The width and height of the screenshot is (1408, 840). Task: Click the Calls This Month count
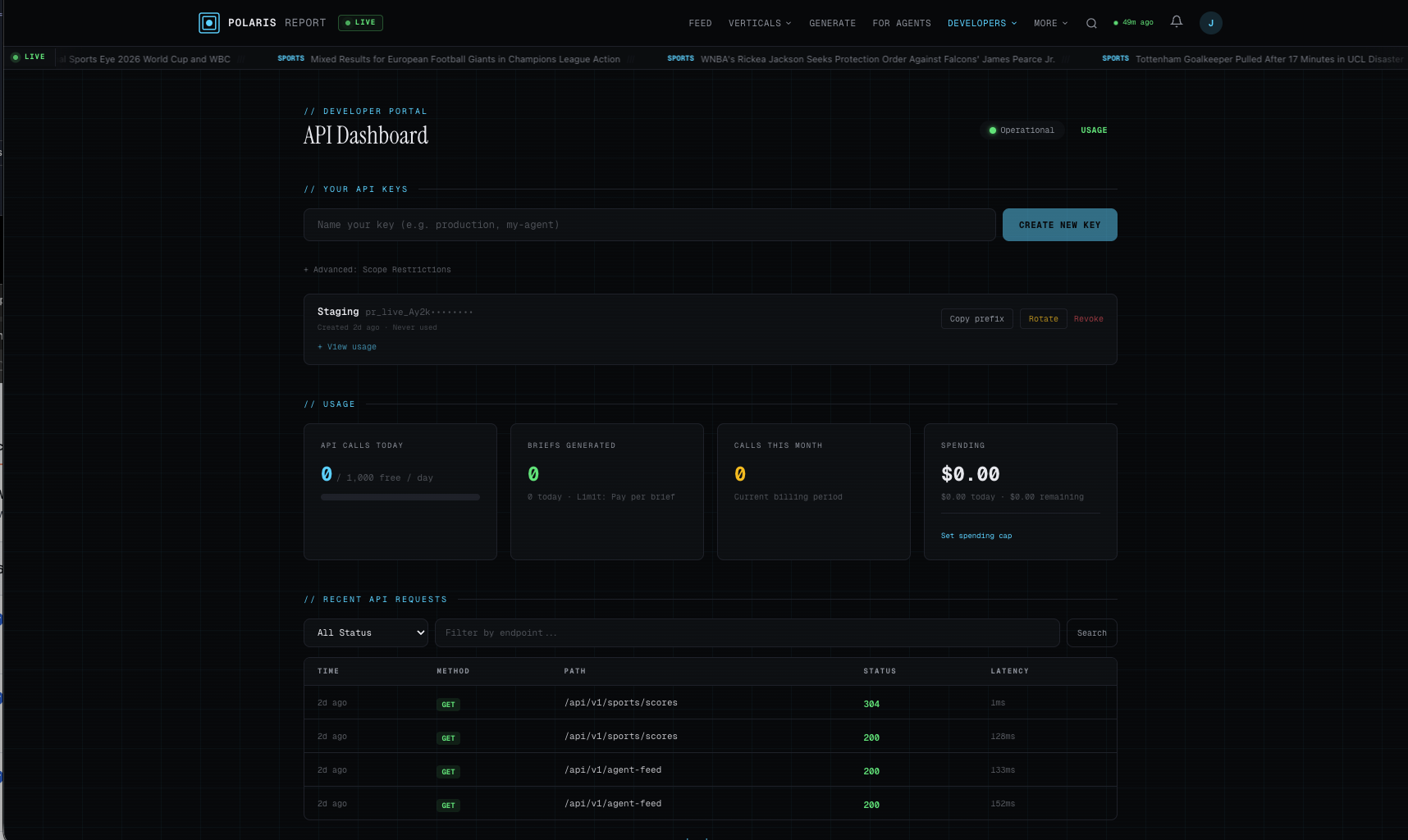pos(740,474)
